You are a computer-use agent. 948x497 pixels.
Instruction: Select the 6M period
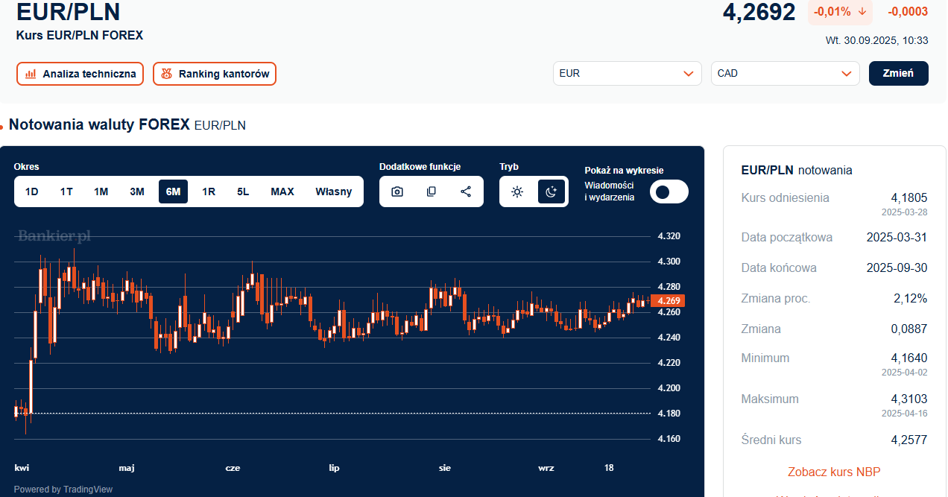173,192
